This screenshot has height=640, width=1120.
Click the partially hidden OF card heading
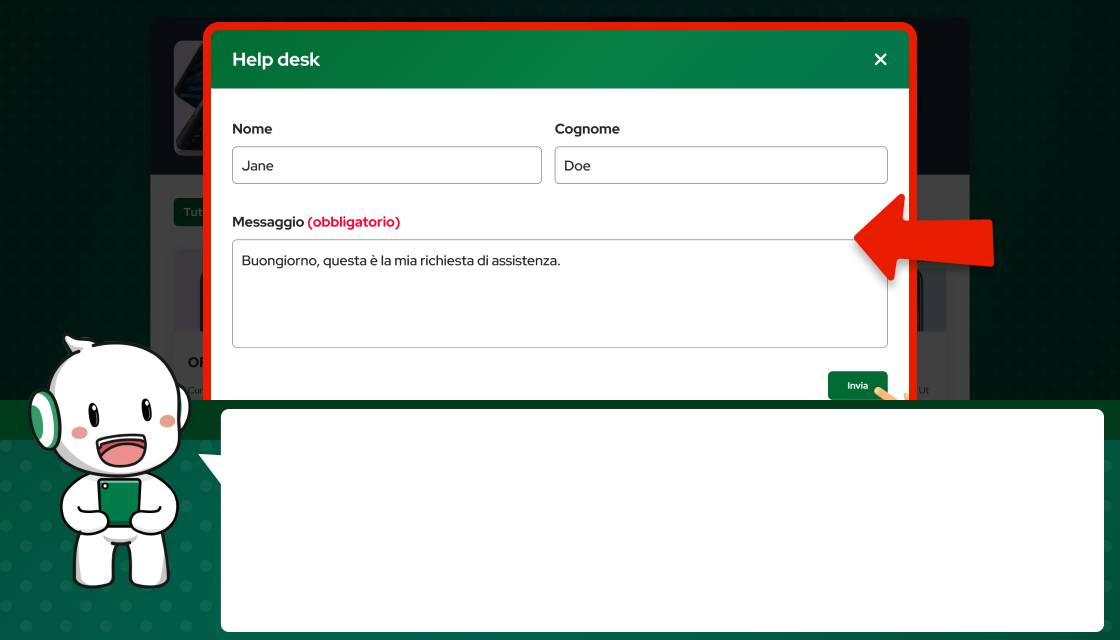[194, 362]
